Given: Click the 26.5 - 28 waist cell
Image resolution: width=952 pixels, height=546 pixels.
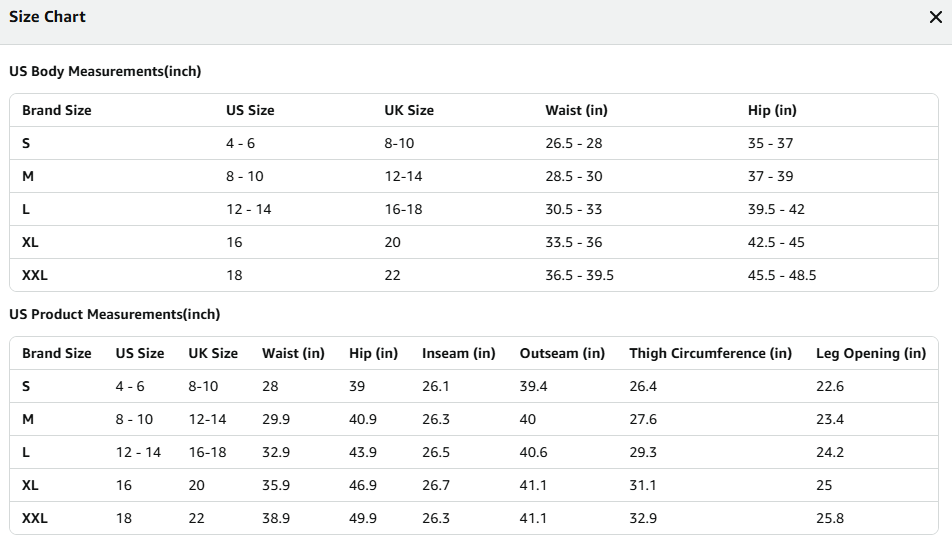Looking at the screenshot, I should 573,143.
